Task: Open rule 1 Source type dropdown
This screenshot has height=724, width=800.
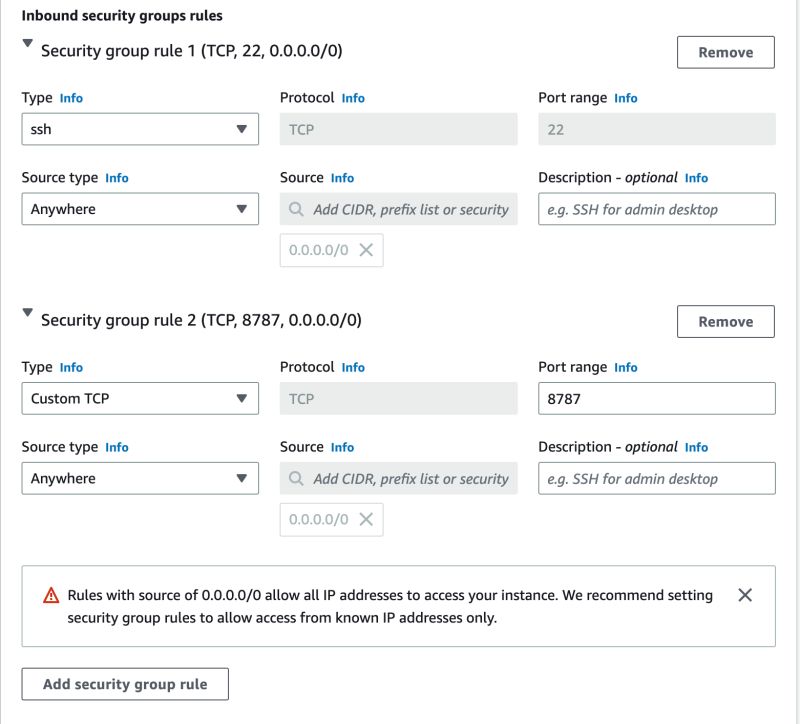Action: point(140,209)
